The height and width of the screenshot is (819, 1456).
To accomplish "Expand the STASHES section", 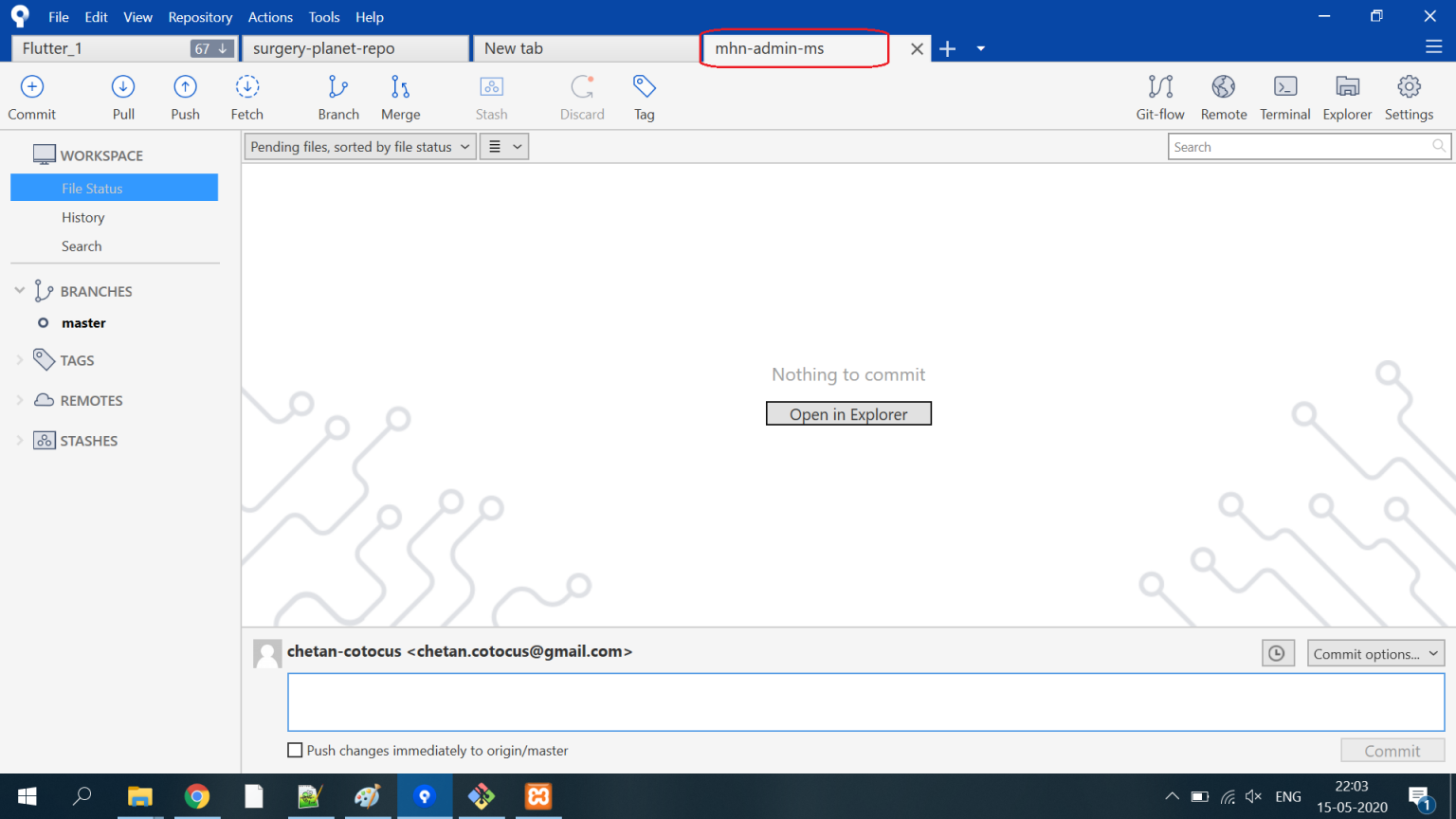I will coord(20,440).
